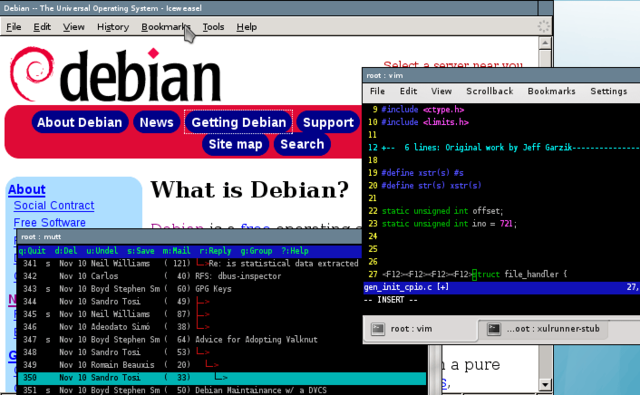This screenshot has height=395, width=640.
Task: Click the 'What is Debian?' heading
Action: tap(250, 190)
